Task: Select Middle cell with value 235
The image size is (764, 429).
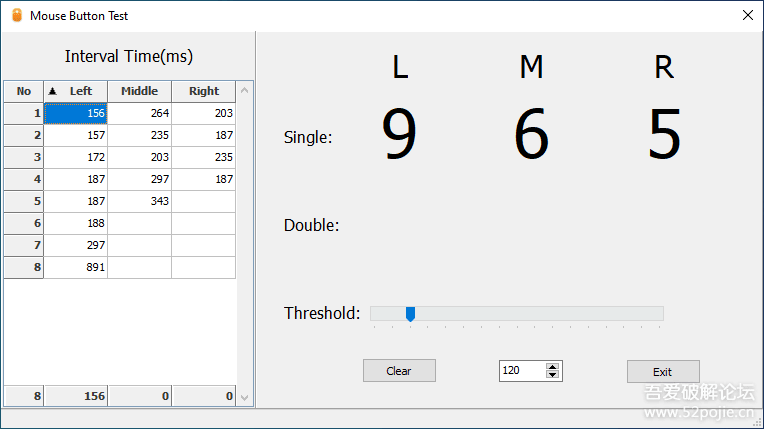Action: pyautogui.click(x=139, y=135)
